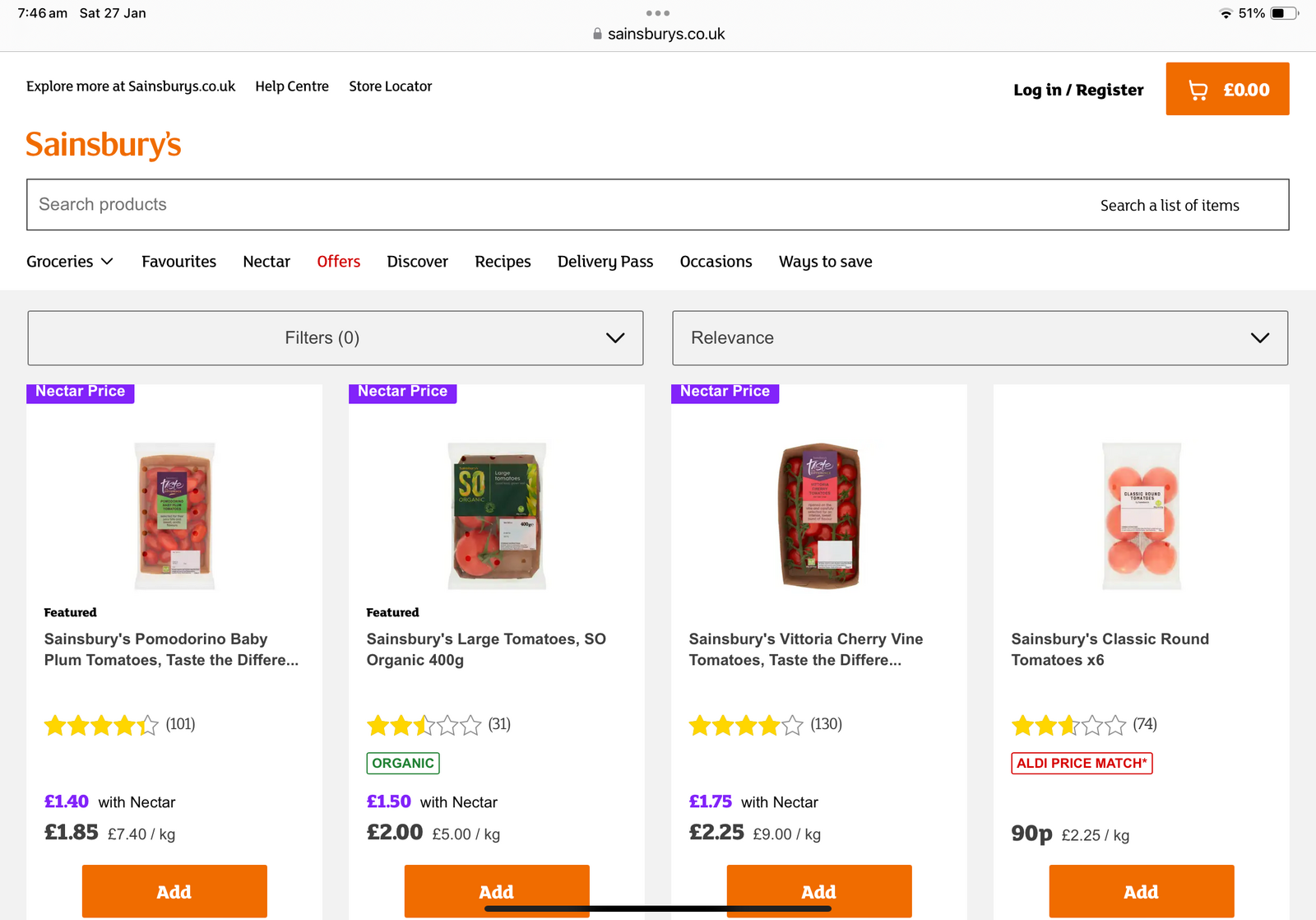Open the SO Organic Large Tomatoes image
Image resolution: width=1316 pixels, height=920 pixels.
[x=497, y=516]
